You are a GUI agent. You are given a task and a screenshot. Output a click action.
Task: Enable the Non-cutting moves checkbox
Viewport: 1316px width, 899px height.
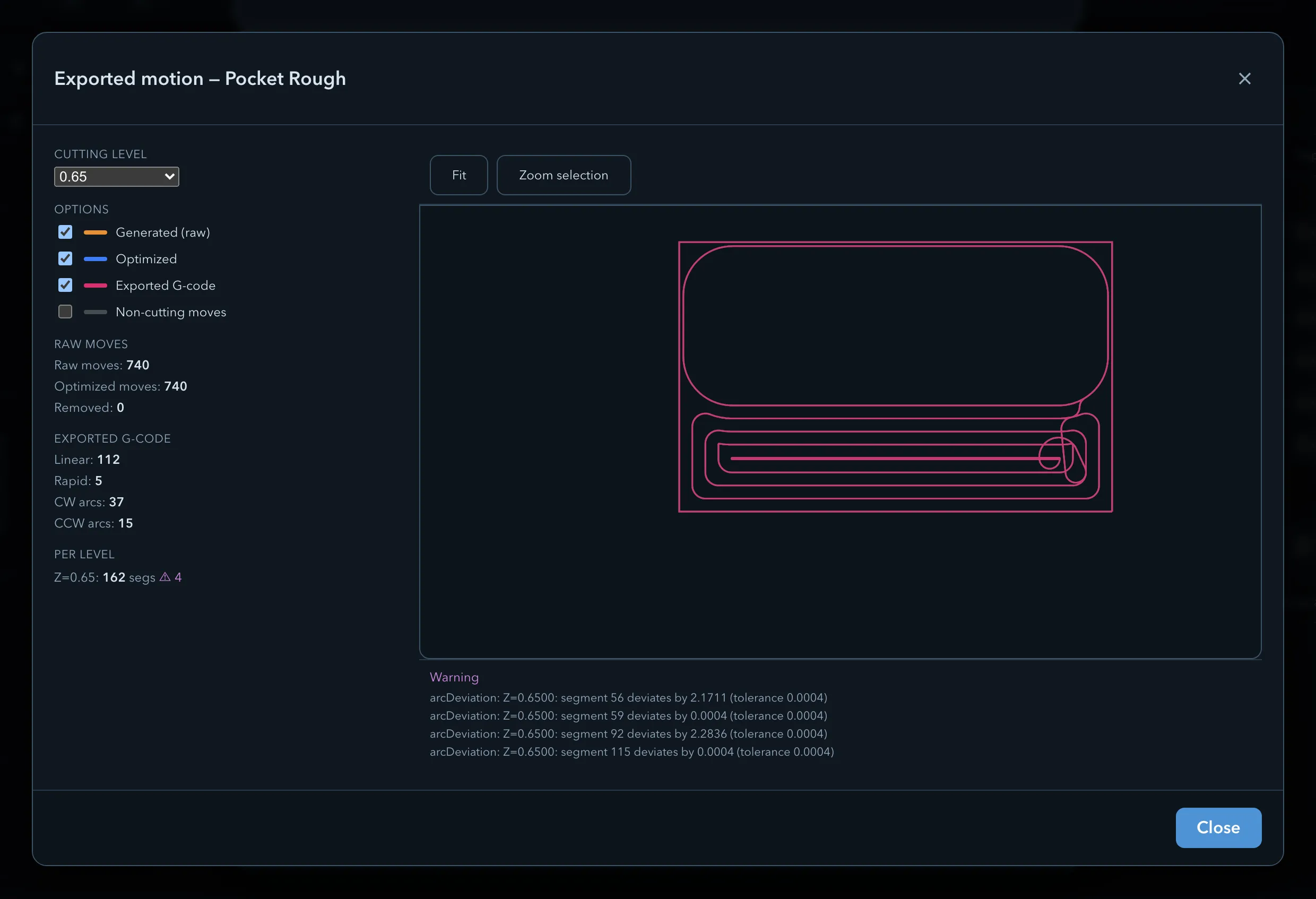click(65, 312)
